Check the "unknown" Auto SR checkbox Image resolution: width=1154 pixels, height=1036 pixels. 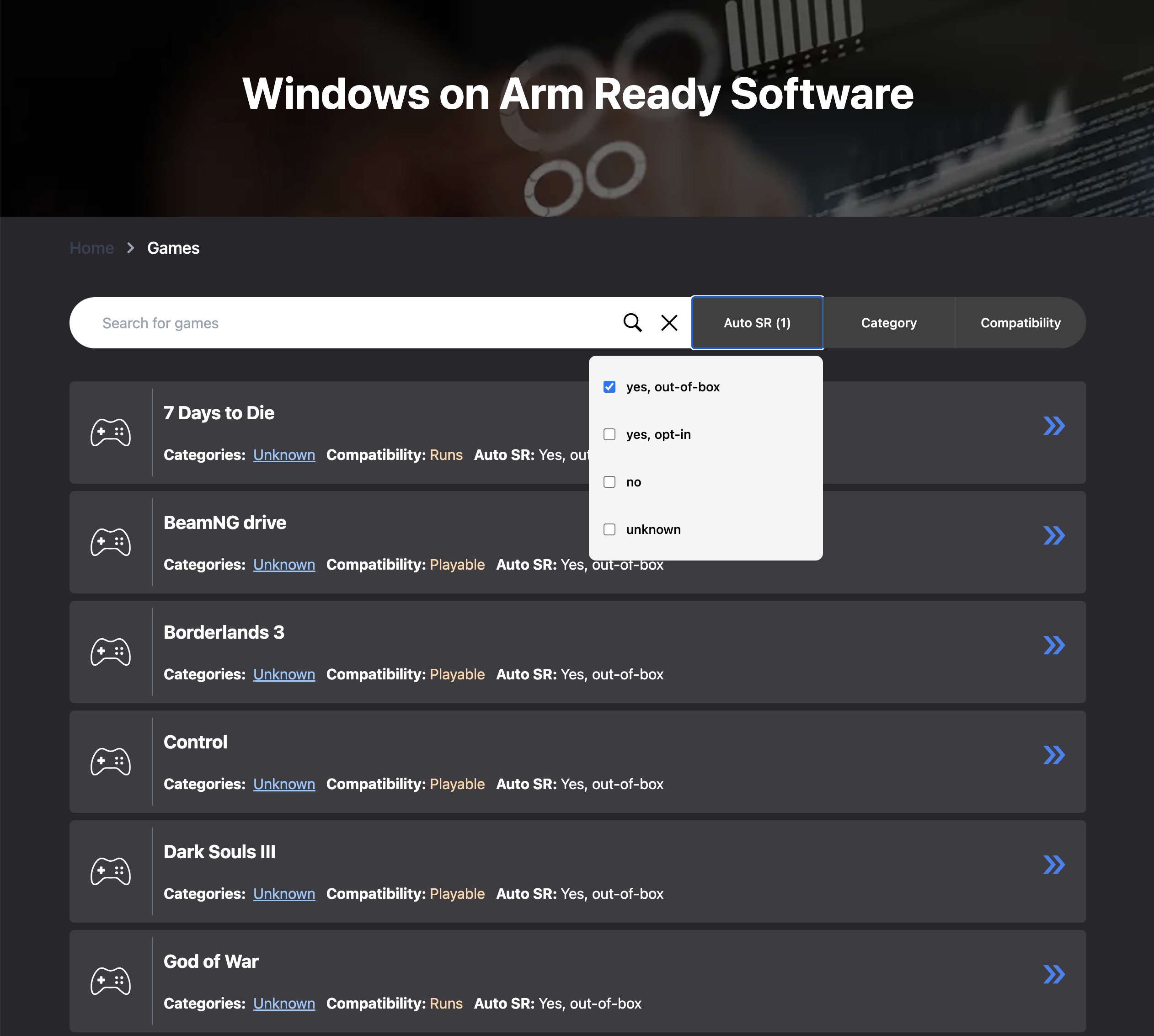[x=609, y=529]
